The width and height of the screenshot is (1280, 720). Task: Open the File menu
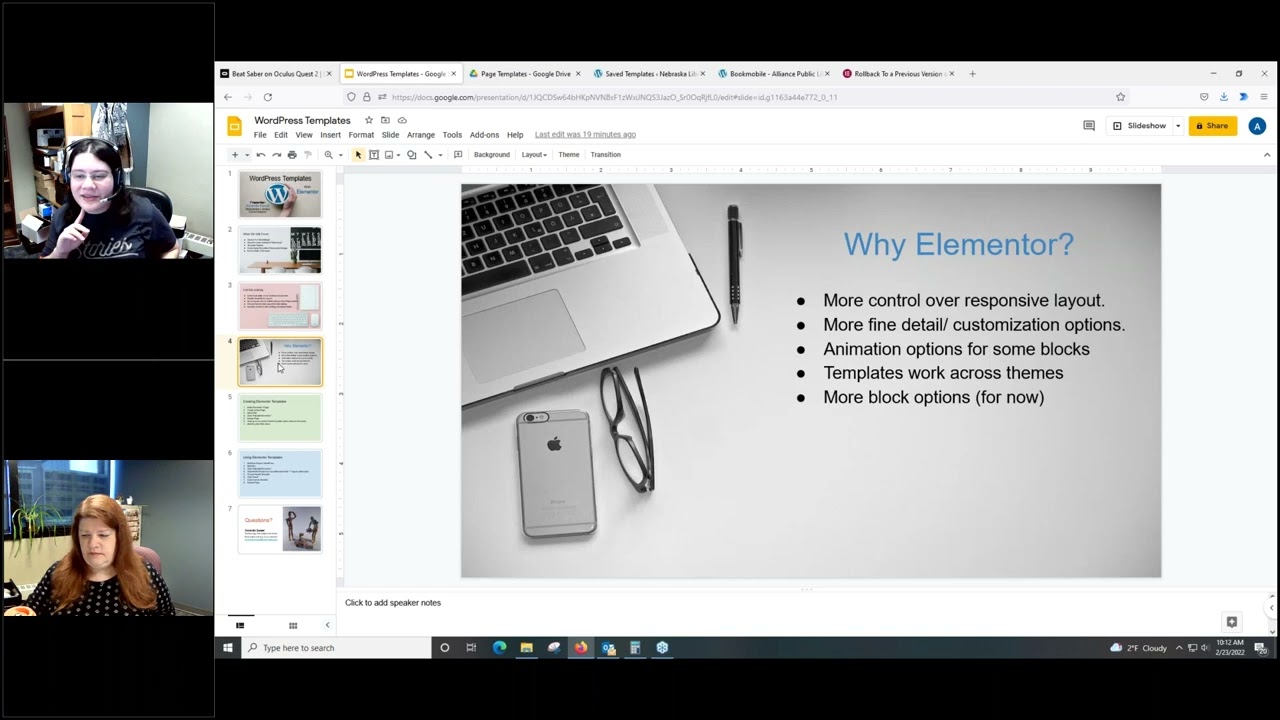click(x=260, y=135)
